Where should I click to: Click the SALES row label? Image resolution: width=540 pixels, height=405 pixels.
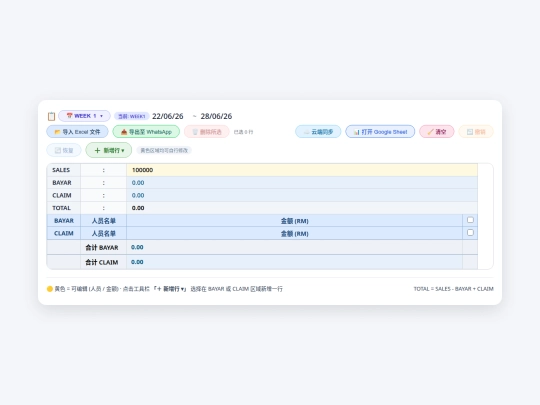click(61, 170)
